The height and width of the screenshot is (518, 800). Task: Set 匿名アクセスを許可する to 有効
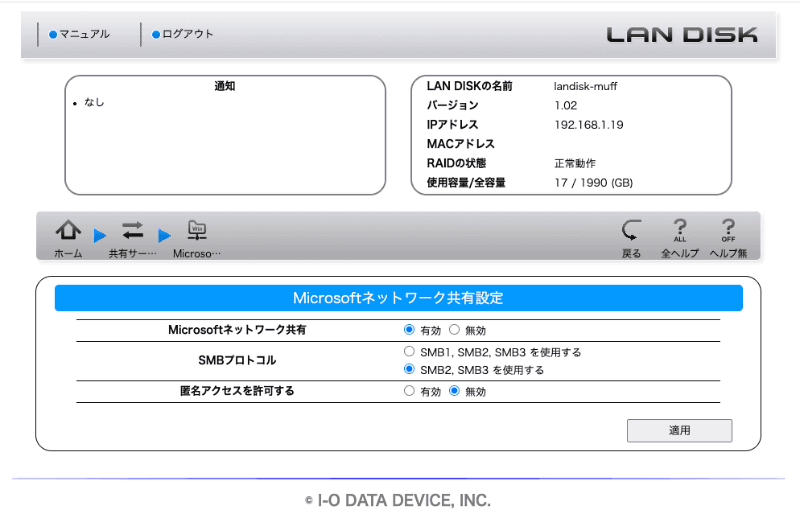pyautogui.click(x=409, y=391)
